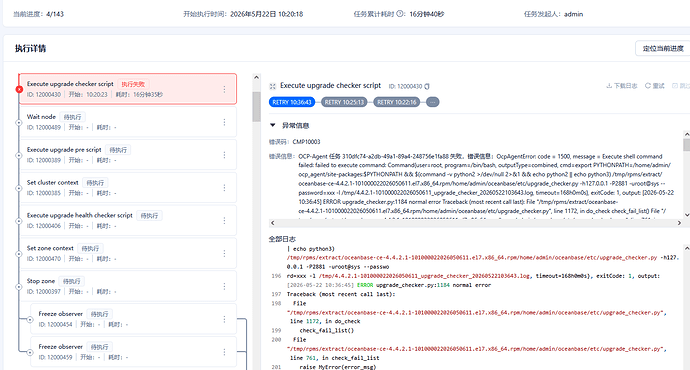This screenshot has height=370, width=690.
Task: Open the more menu for Wait node
Action: coord(224,122)
